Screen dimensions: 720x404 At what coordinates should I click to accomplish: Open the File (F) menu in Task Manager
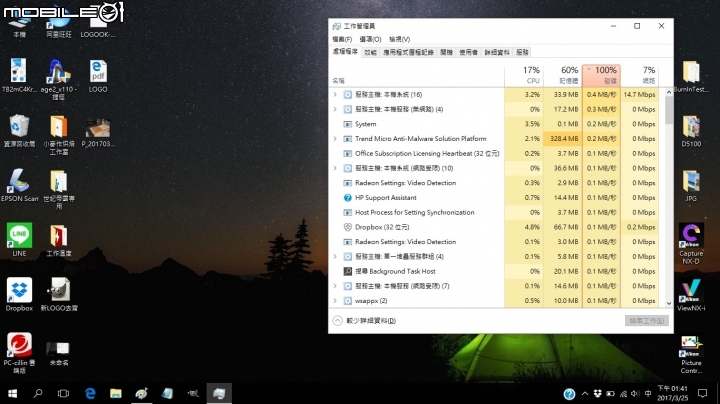342,39
